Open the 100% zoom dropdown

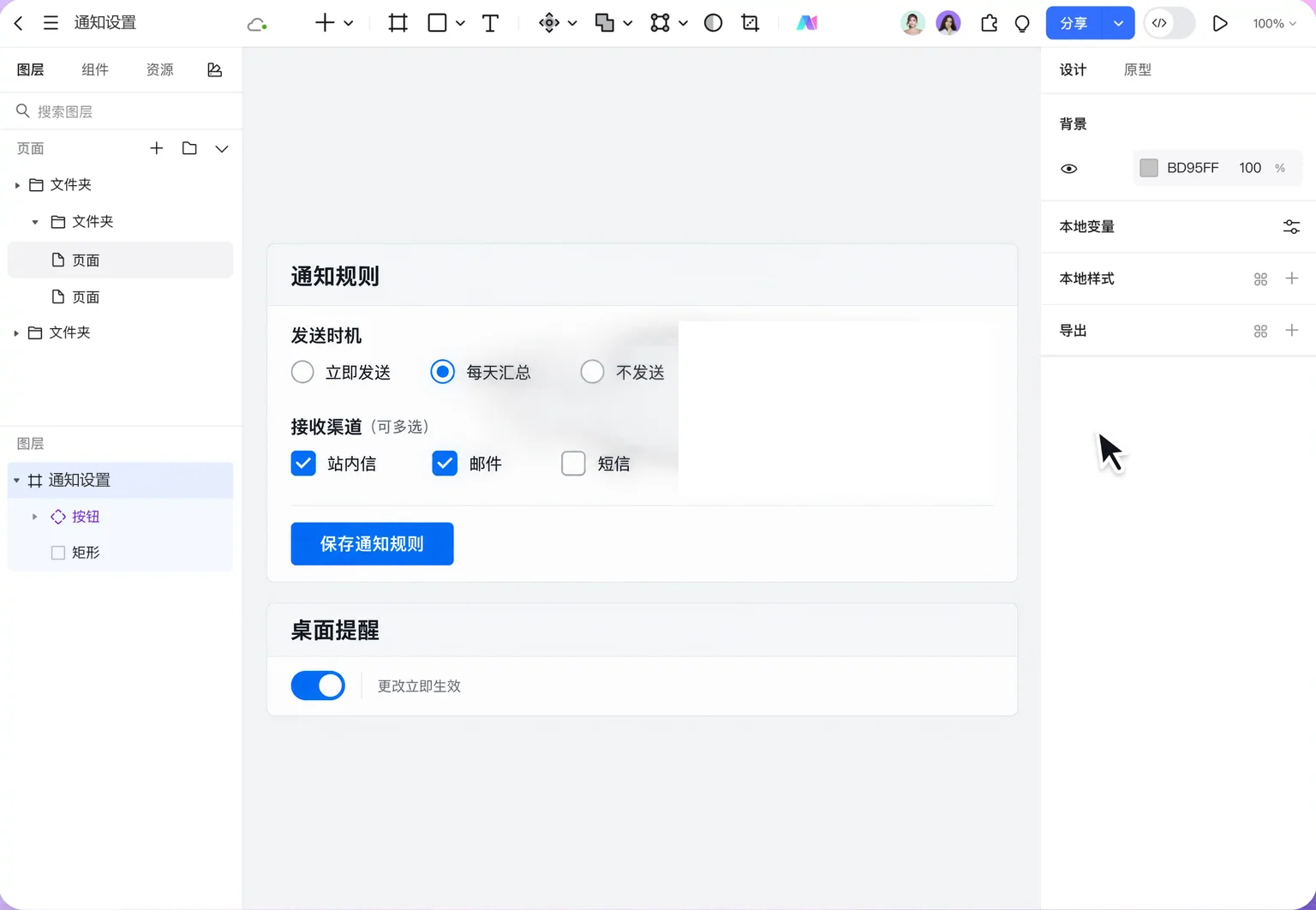[1274, 23]
